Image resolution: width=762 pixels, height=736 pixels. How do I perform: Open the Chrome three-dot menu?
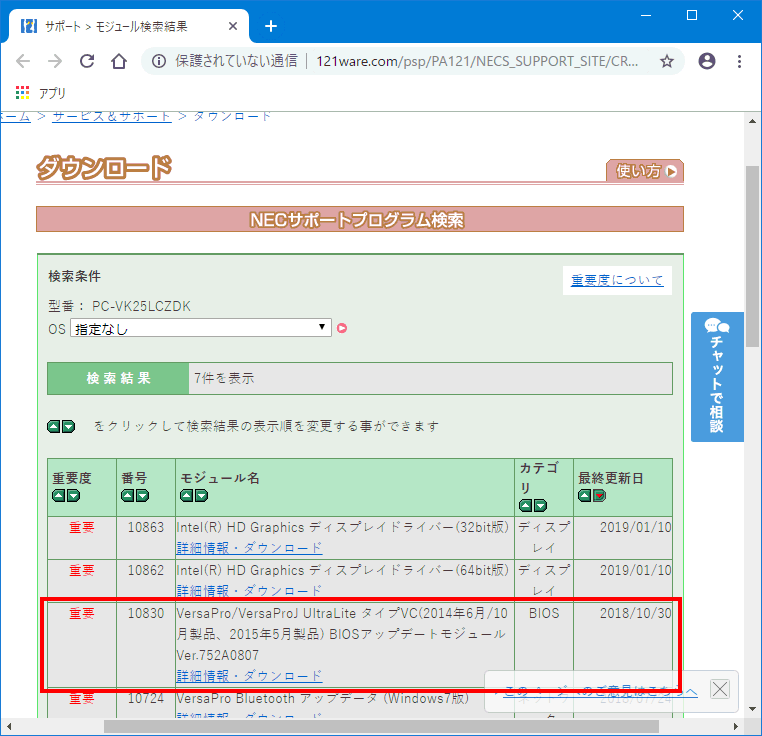click(739, 61)
